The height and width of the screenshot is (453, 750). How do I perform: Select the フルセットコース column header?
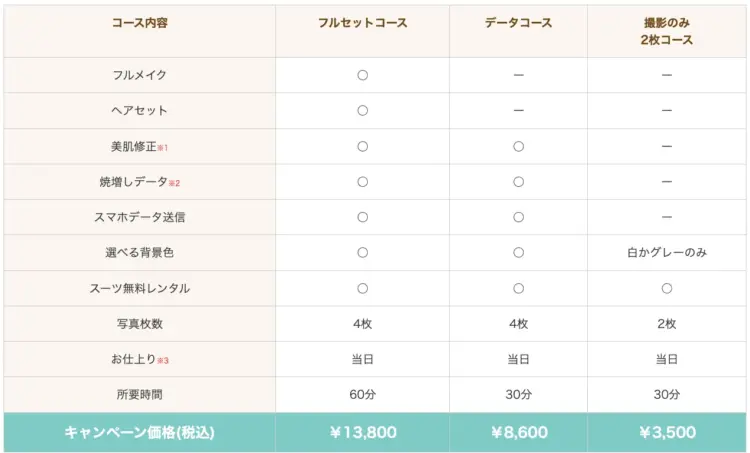pos(362,23)
